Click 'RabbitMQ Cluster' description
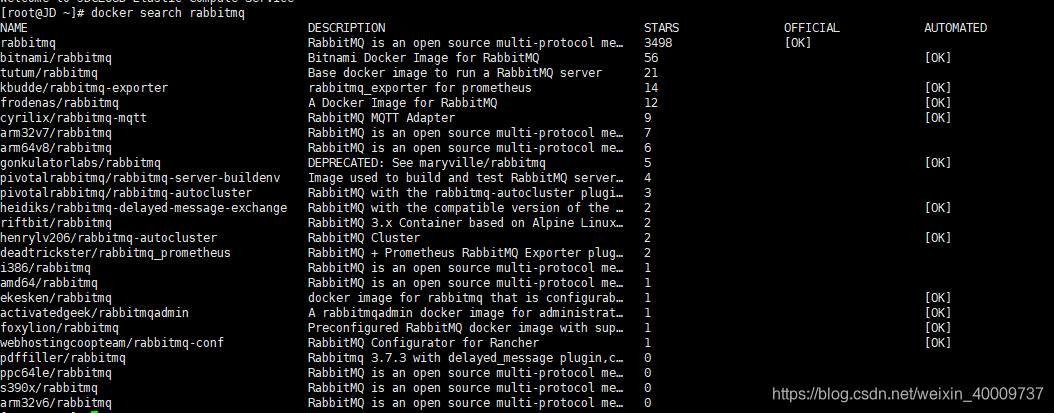The image size is (1054, 413). click(364, 237)
